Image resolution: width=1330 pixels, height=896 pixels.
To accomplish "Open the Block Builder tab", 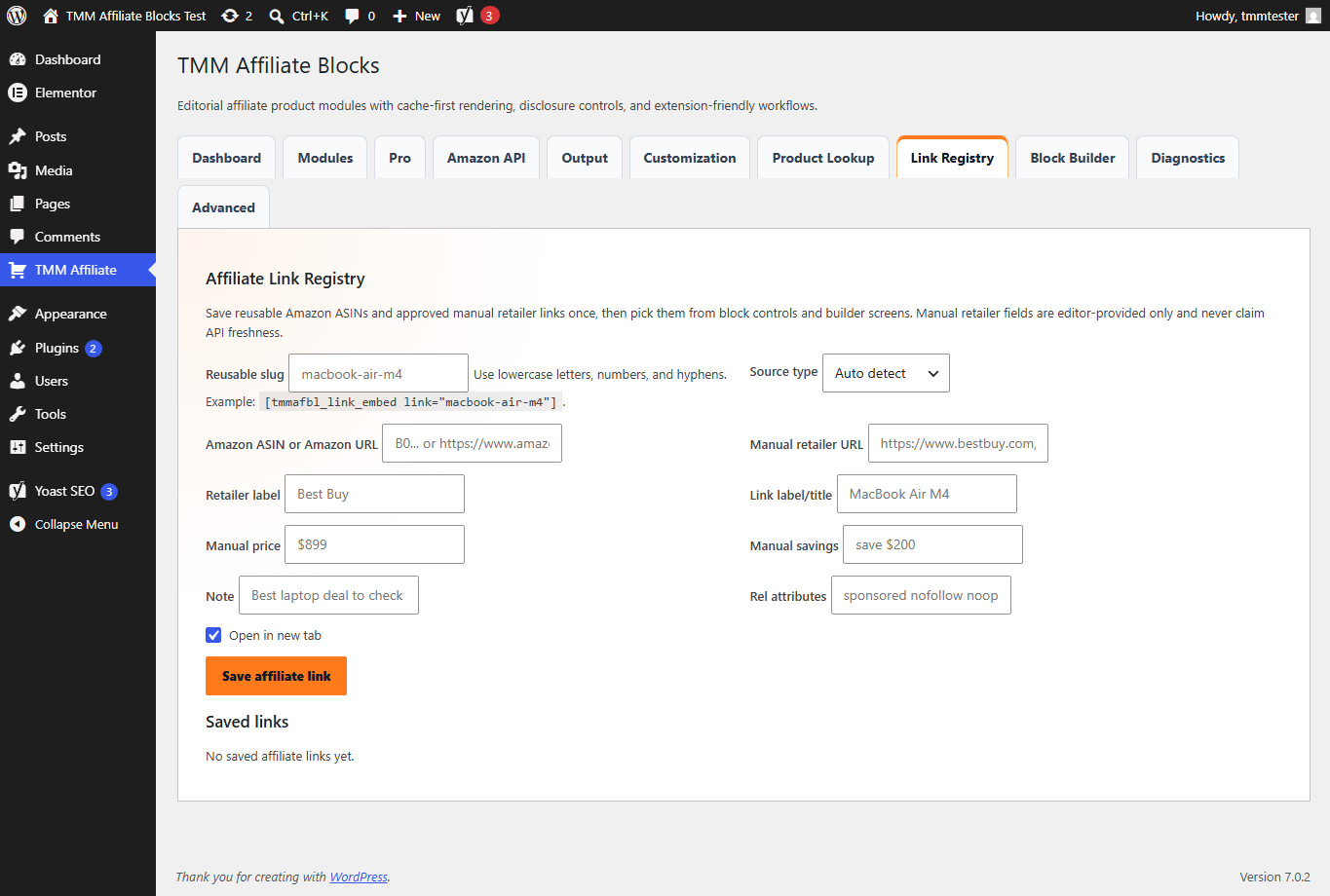I will (1073, 158).
